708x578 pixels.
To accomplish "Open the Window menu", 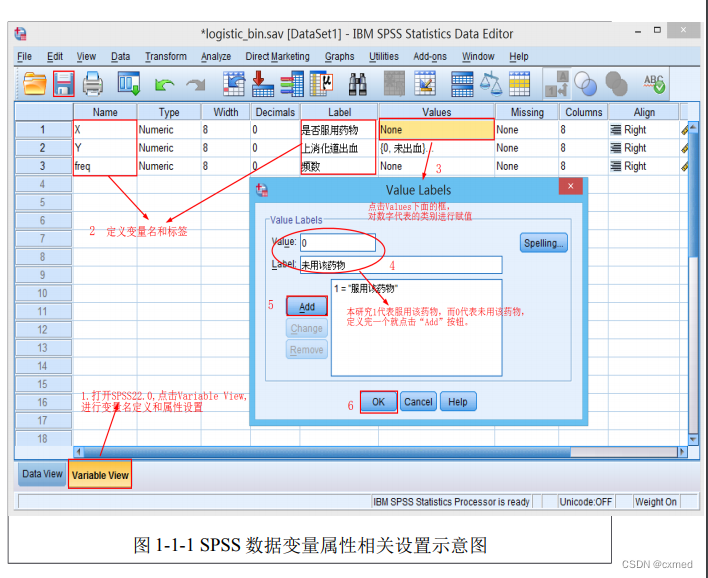I will [478, 56].
